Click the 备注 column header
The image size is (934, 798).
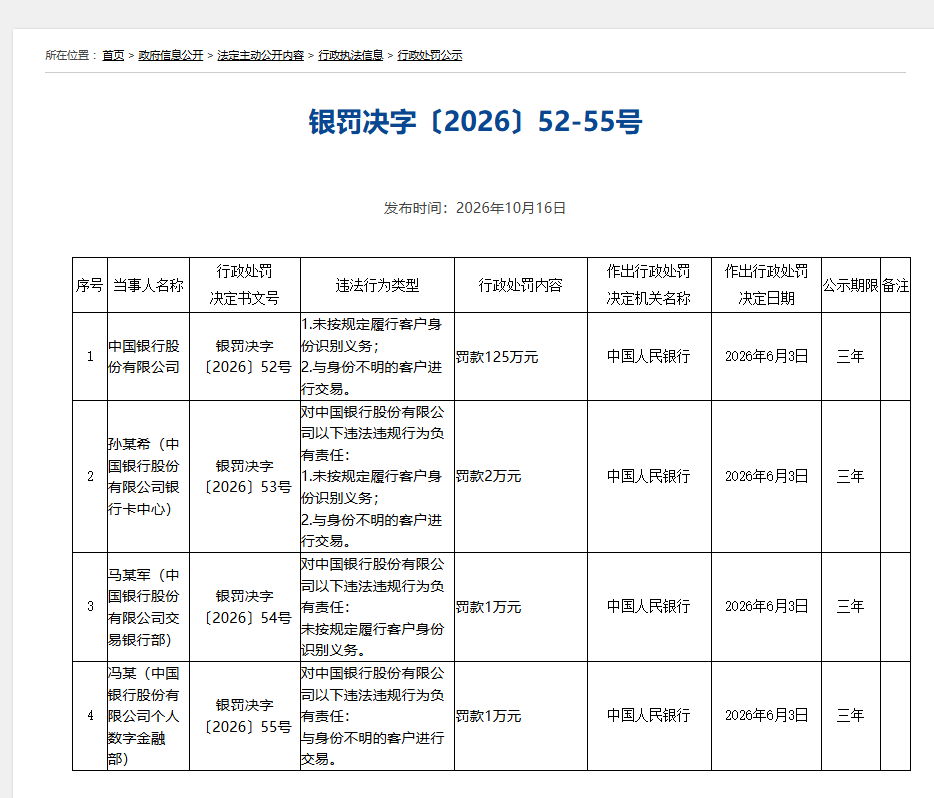coord(895,285)
